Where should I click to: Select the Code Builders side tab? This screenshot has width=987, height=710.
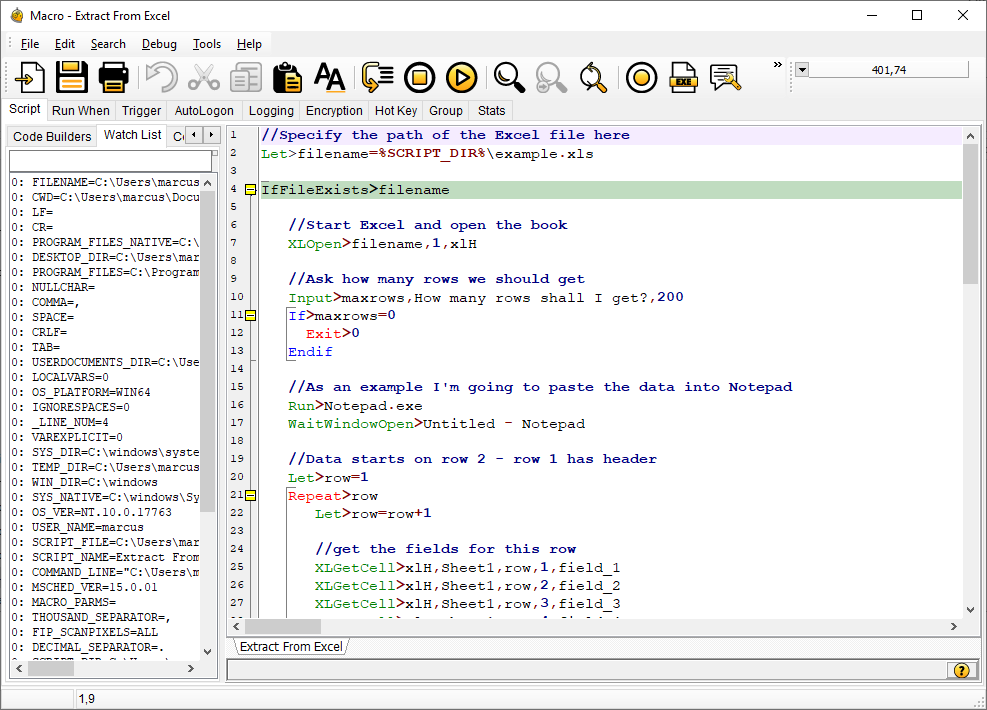click(x=52, y=137)
